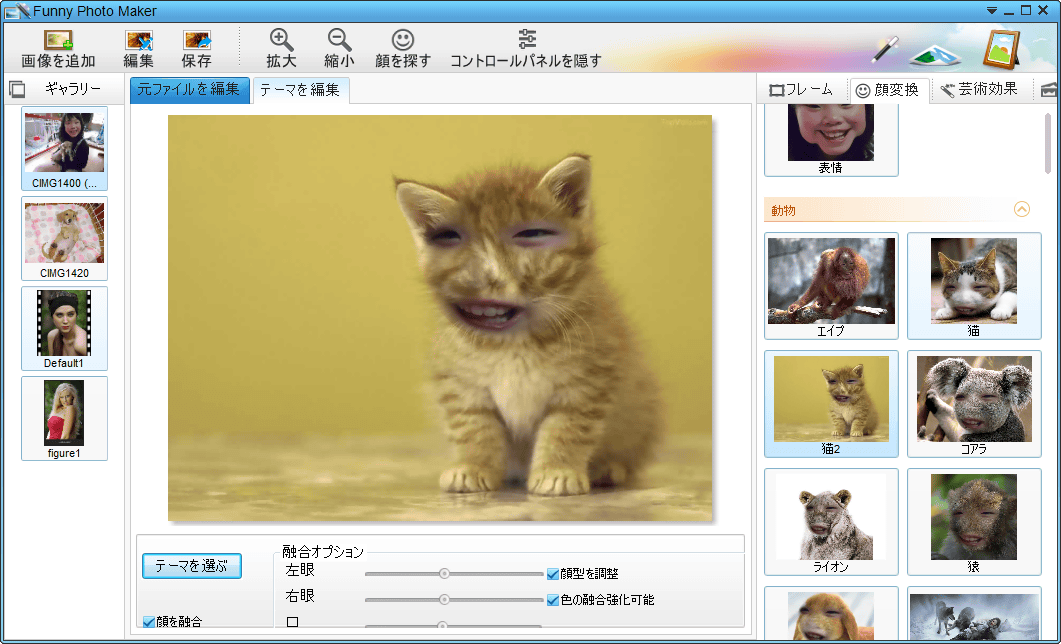The height and width of the screenshot is (644, 1061).
Task: Adjust the 口 slider handle
Action: click(442, 626)
